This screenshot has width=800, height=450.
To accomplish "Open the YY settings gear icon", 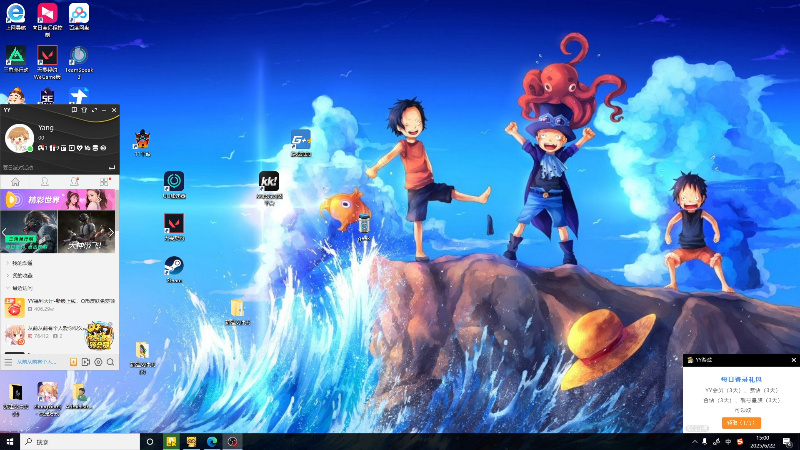I will coord(98,362).
